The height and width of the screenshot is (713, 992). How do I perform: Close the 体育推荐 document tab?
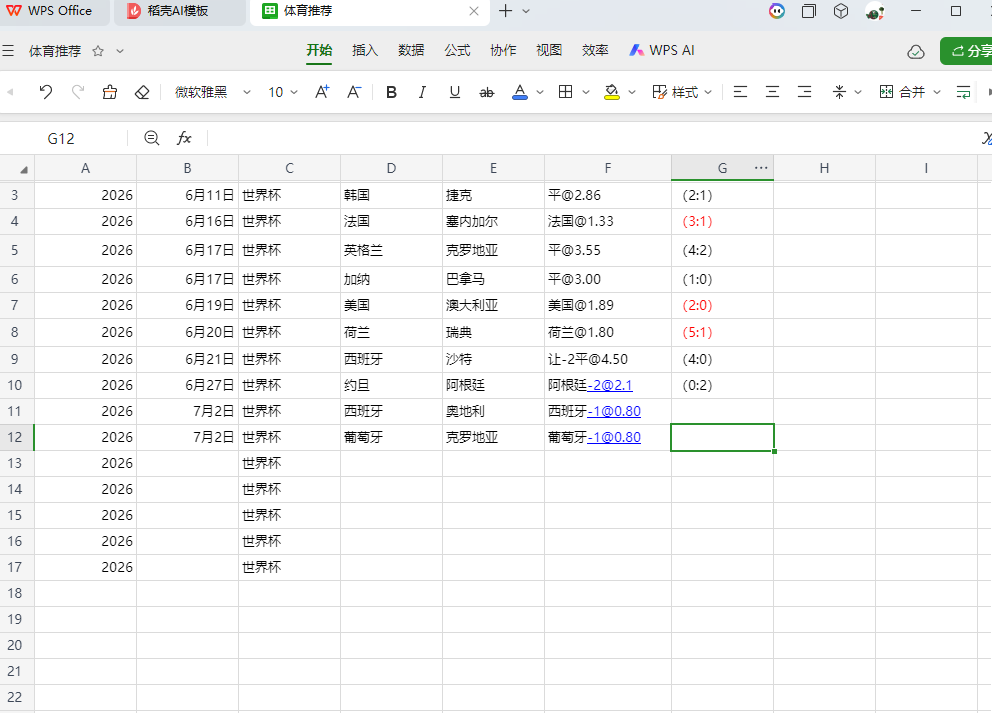473,11
